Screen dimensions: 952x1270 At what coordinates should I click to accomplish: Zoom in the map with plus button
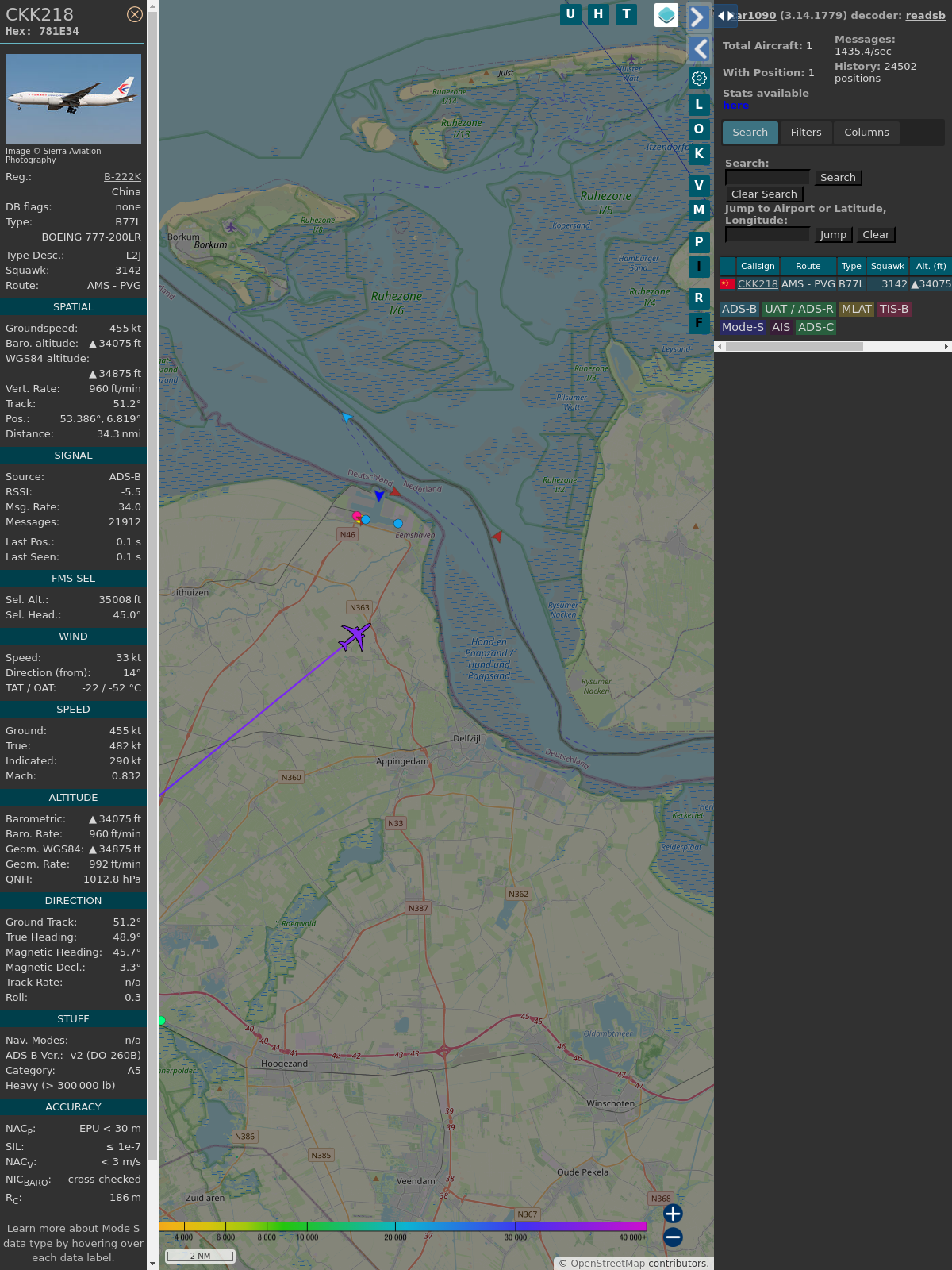(x=673, y=1214)
